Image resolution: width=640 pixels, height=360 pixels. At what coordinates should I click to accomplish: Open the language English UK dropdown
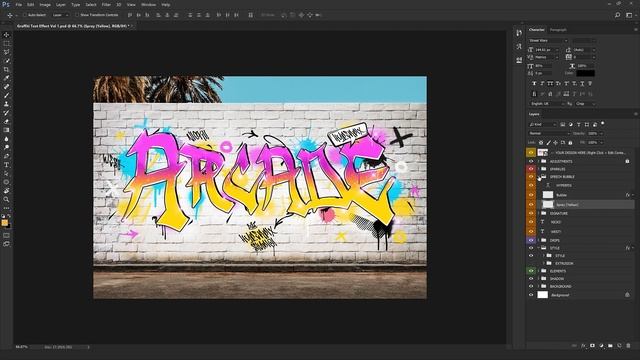(x=547, y=104)
